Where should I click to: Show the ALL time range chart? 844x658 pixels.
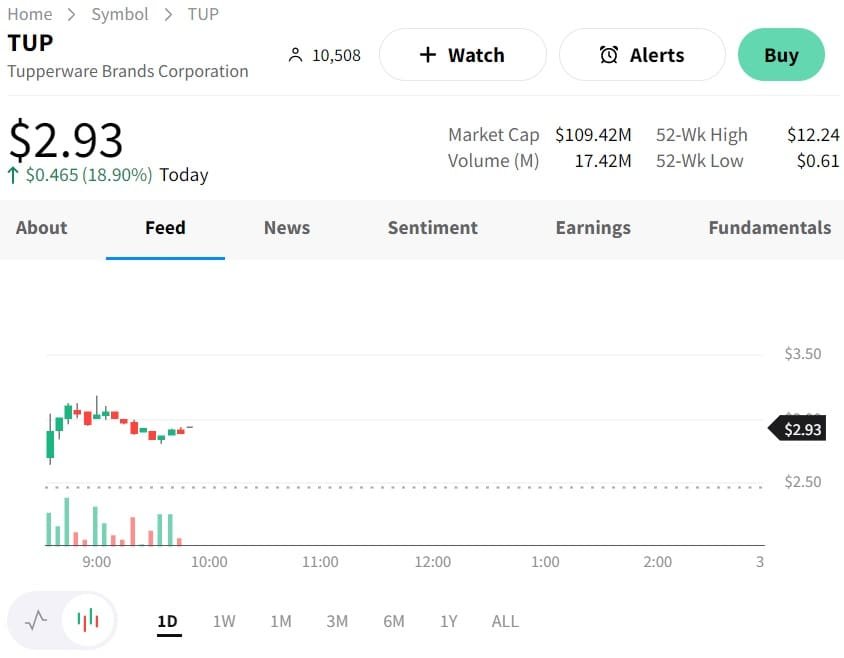[x=505, y=621]
